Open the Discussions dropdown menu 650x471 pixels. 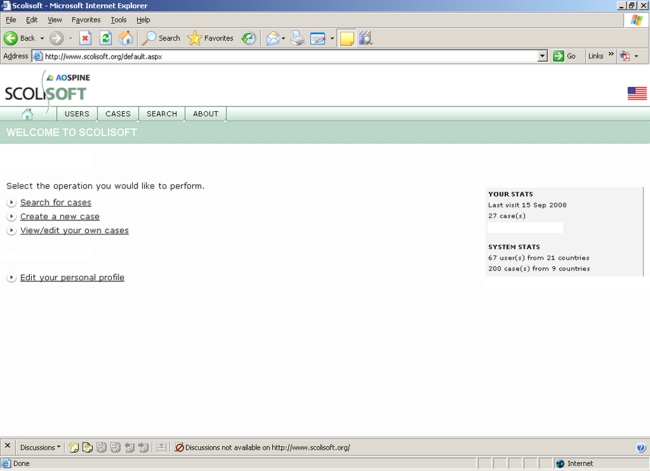click(x=40, y=447)
